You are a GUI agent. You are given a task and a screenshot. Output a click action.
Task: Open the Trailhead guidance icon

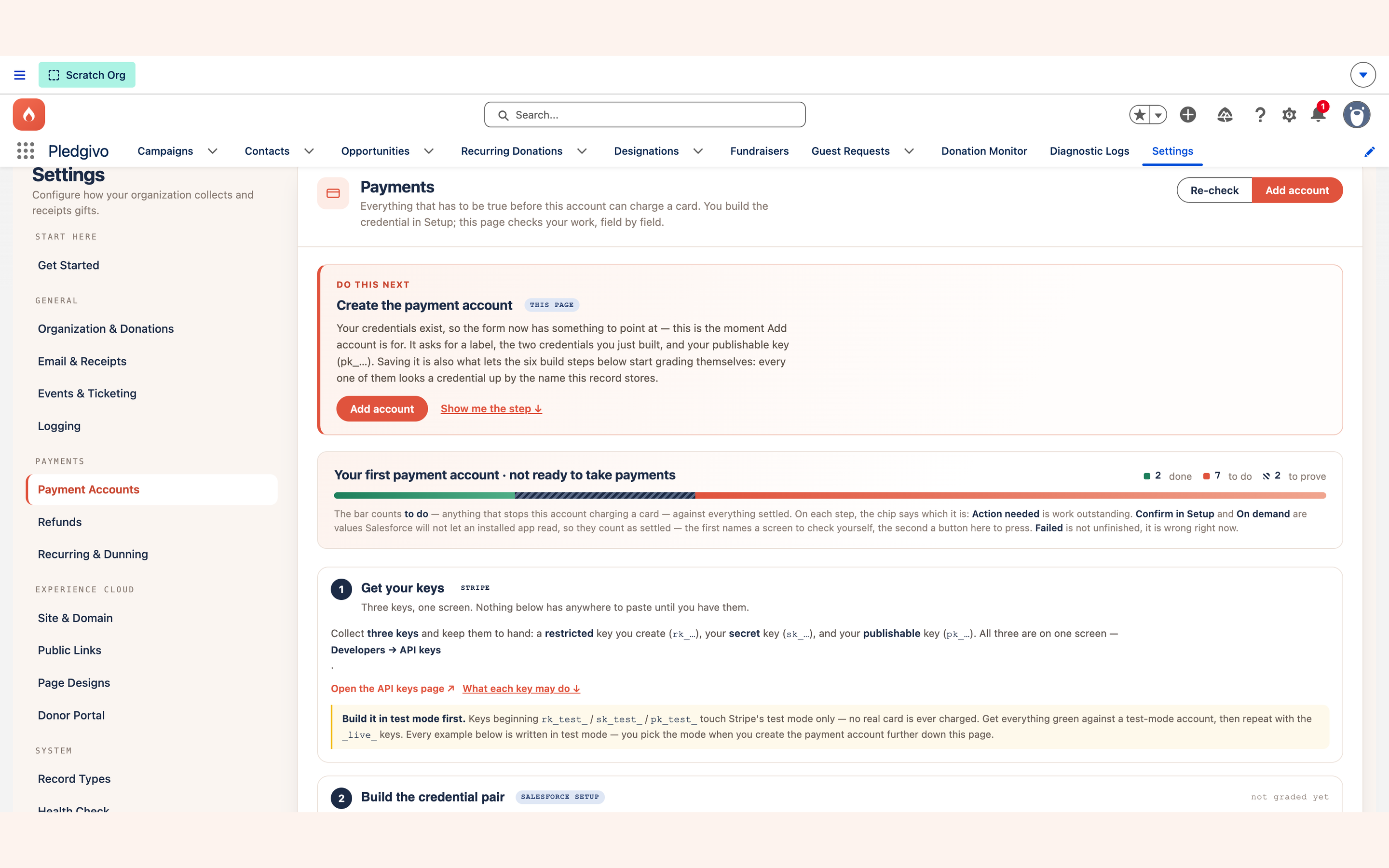tap(1225, 115)
